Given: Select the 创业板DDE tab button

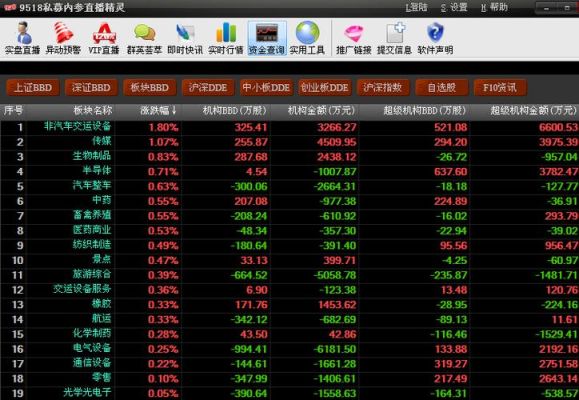Looking at the screenshot, I should pos(325,88).
